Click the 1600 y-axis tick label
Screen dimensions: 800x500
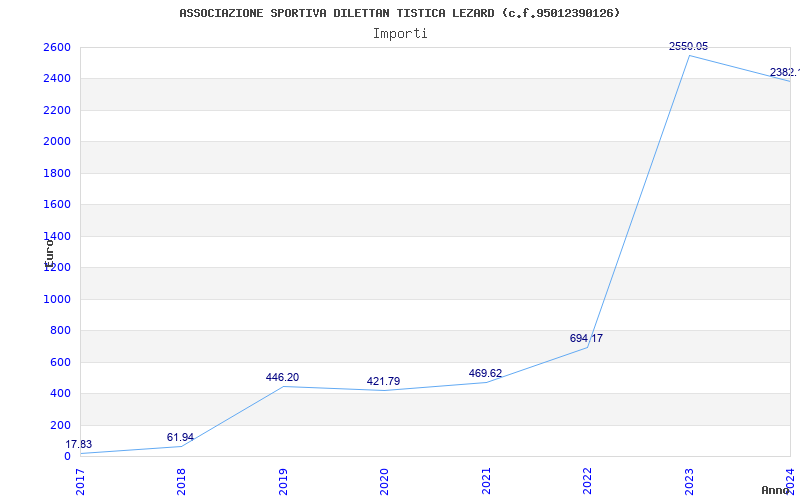click(x=57, y=205)
